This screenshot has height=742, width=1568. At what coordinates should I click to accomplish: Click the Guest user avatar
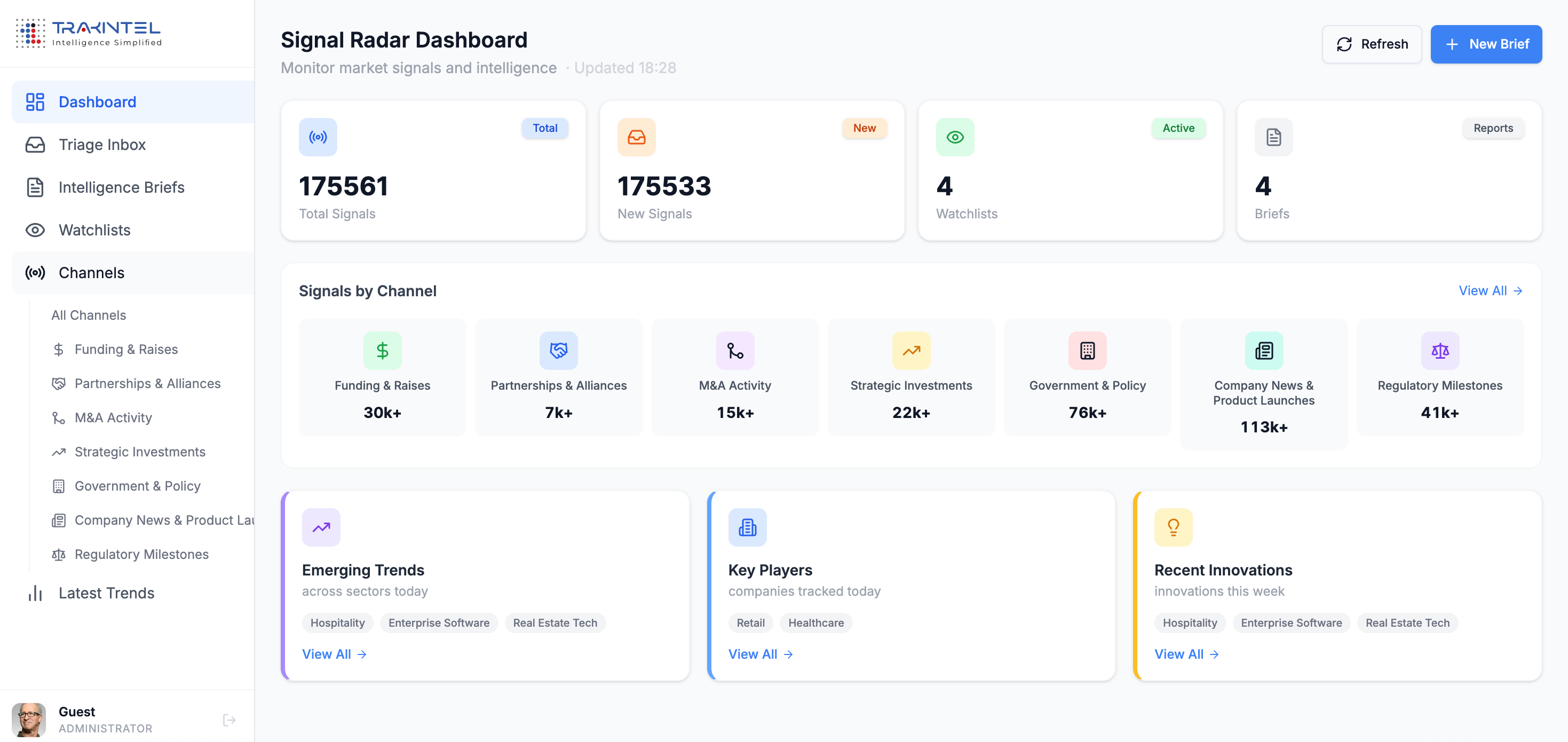tap(29, 720)
